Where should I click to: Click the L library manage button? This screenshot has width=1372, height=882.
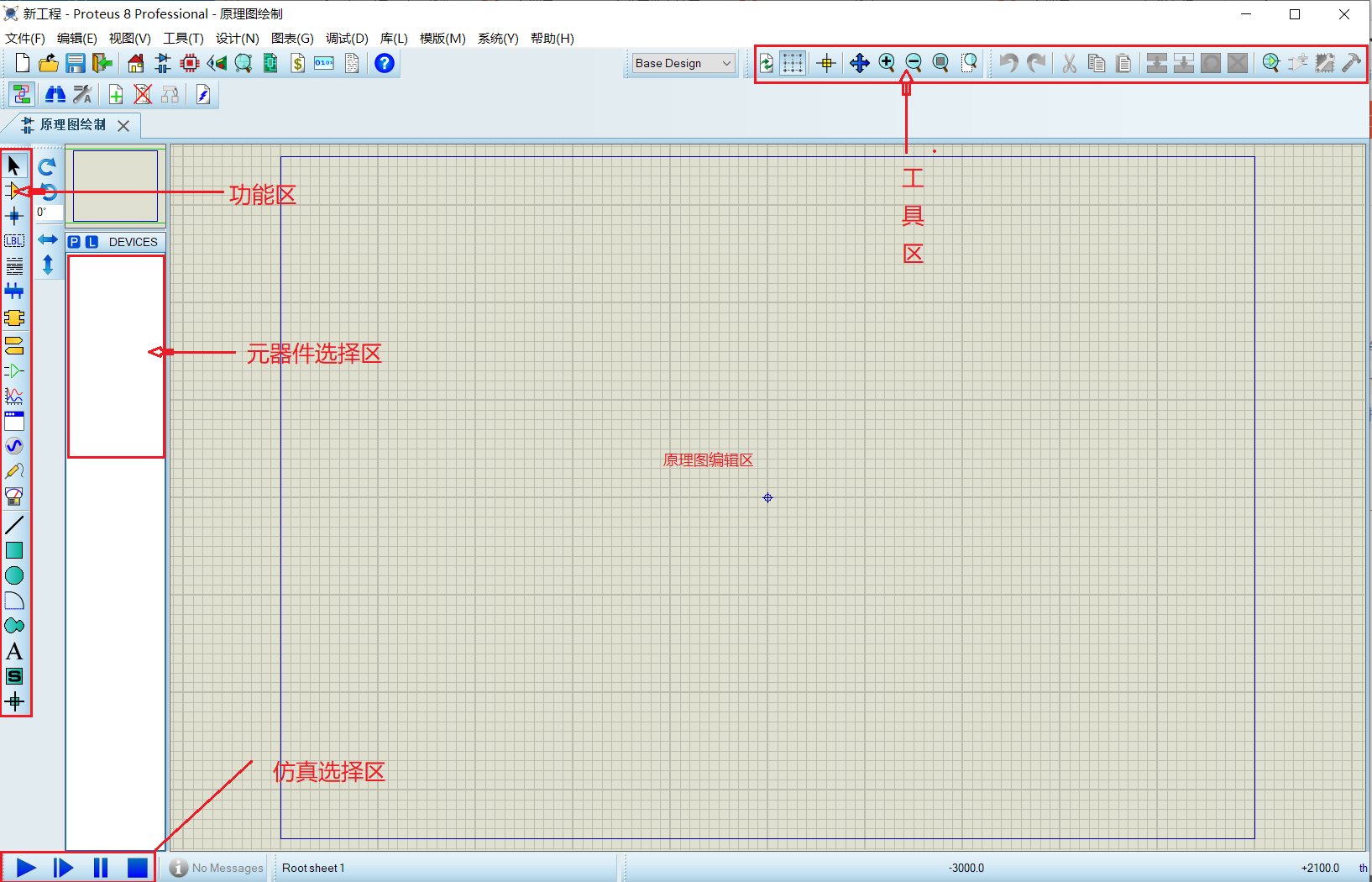click(92, 242)
